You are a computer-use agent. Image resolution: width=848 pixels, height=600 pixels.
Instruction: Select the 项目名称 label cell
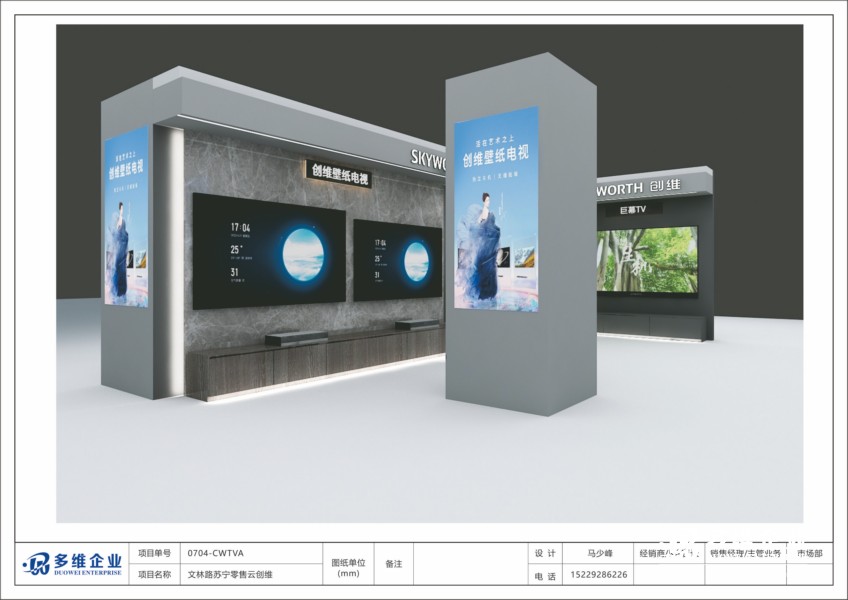pos(154,574)
